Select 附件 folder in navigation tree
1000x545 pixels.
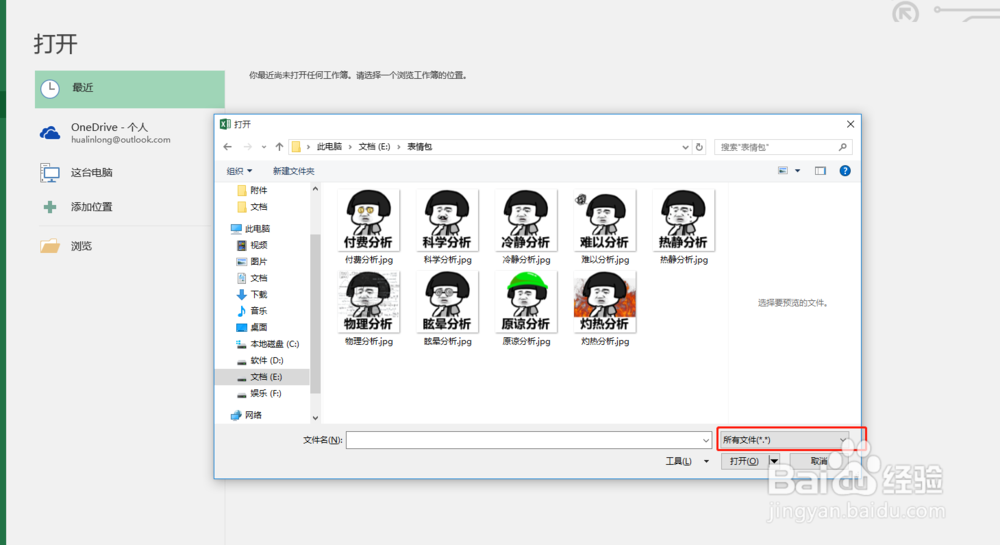[x=253, y=190]
